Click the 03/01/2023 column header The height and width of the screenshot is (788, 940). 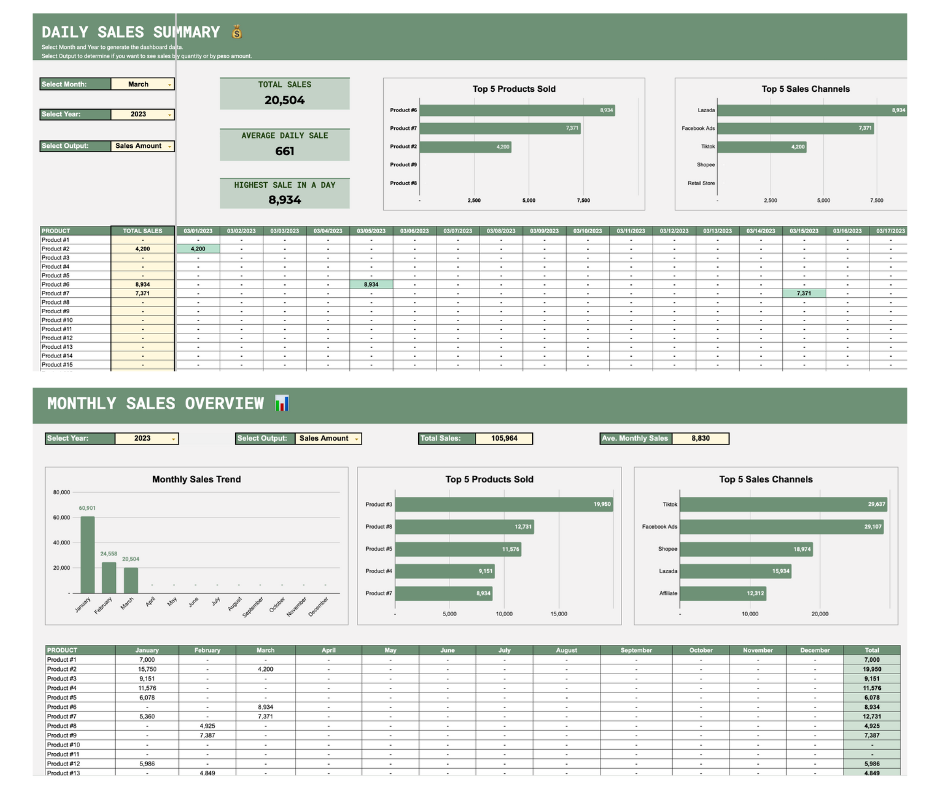click(198, 231)
